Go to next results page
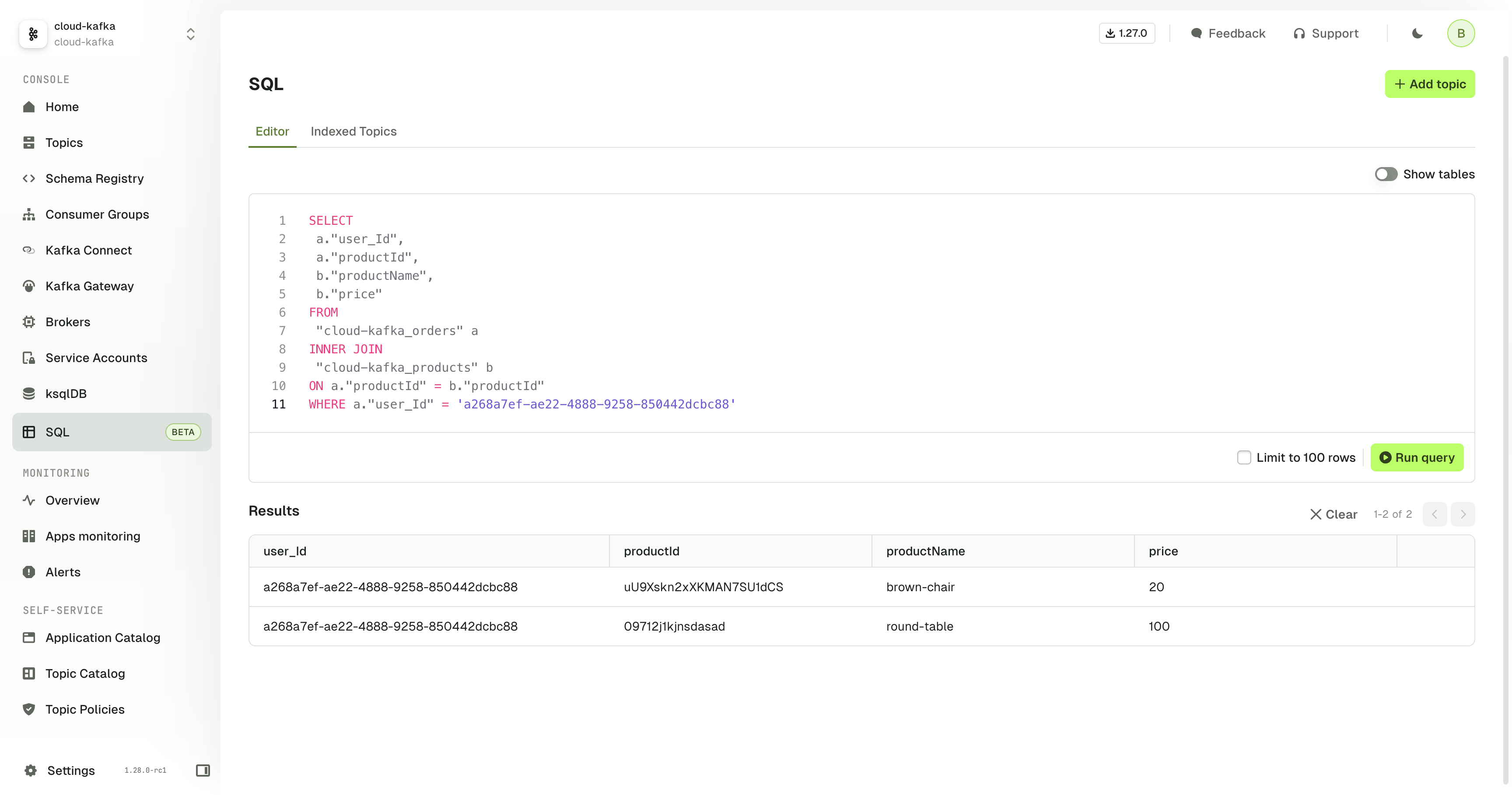 1463,514
